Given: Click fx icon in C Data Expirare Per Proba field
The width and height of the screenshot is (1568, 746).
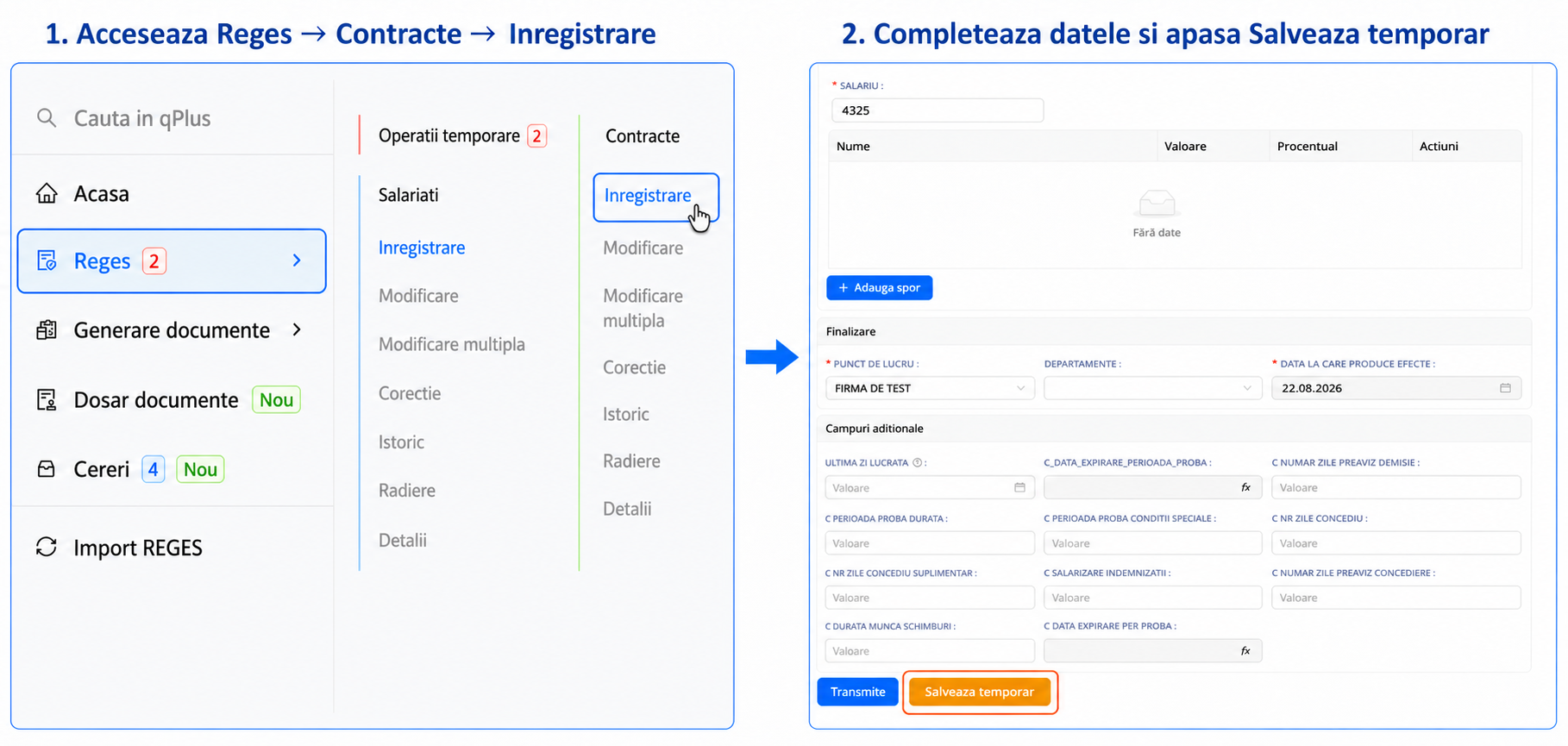Looking at the screenshot, I should 1245,651.
